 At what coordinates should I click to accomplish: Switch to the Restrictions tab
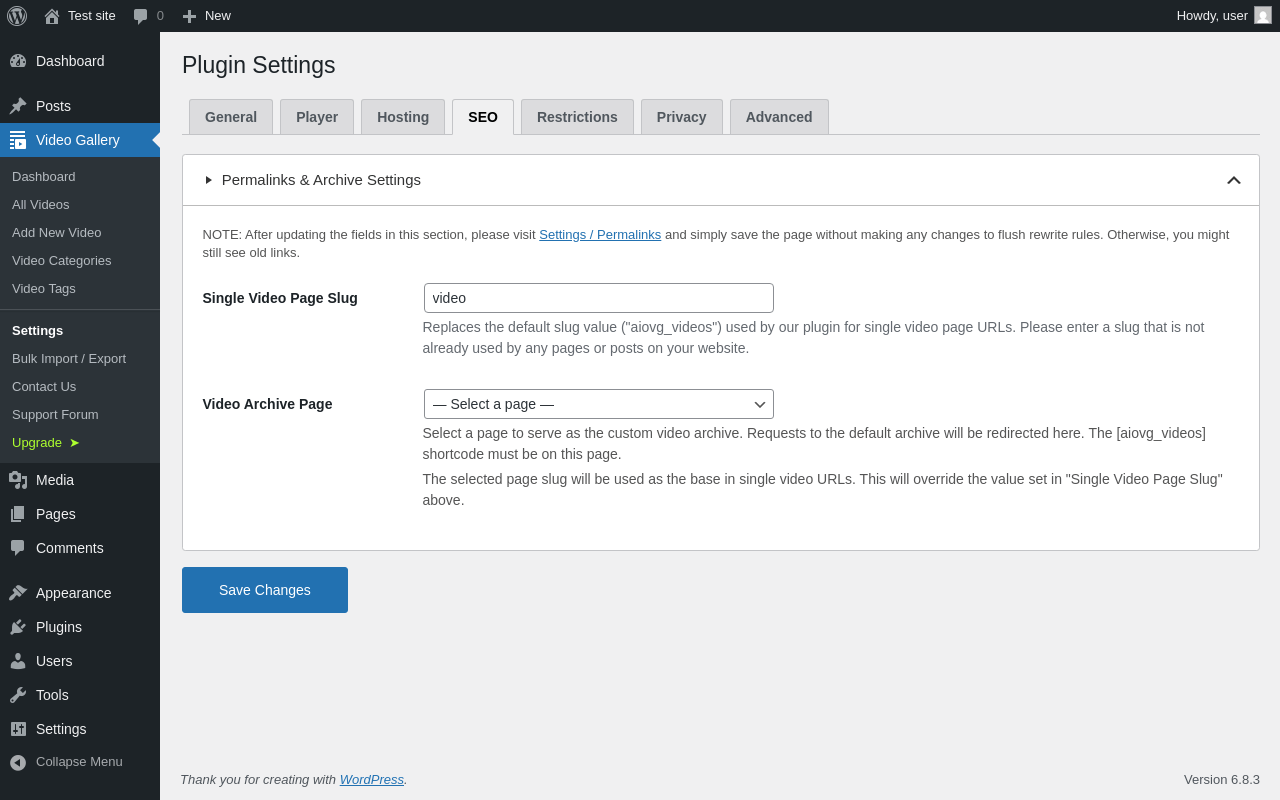[x=577, y=117]
